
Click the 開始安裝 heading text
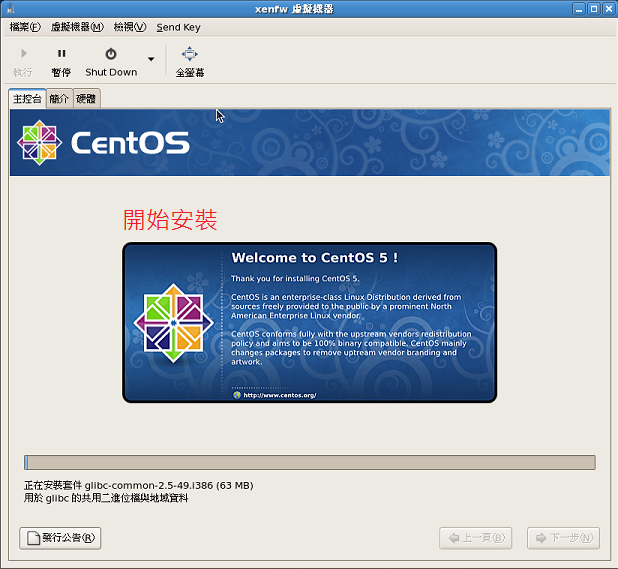[x=170, y=220]
